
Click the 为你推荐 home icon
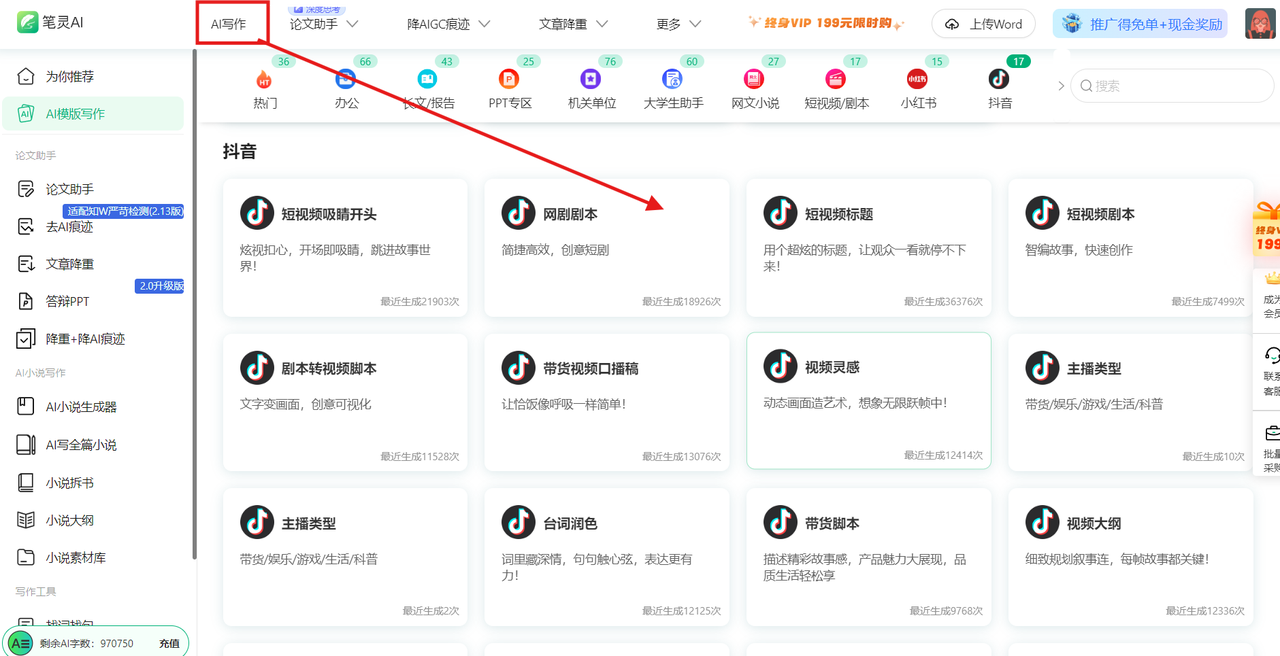click(26, 76)
